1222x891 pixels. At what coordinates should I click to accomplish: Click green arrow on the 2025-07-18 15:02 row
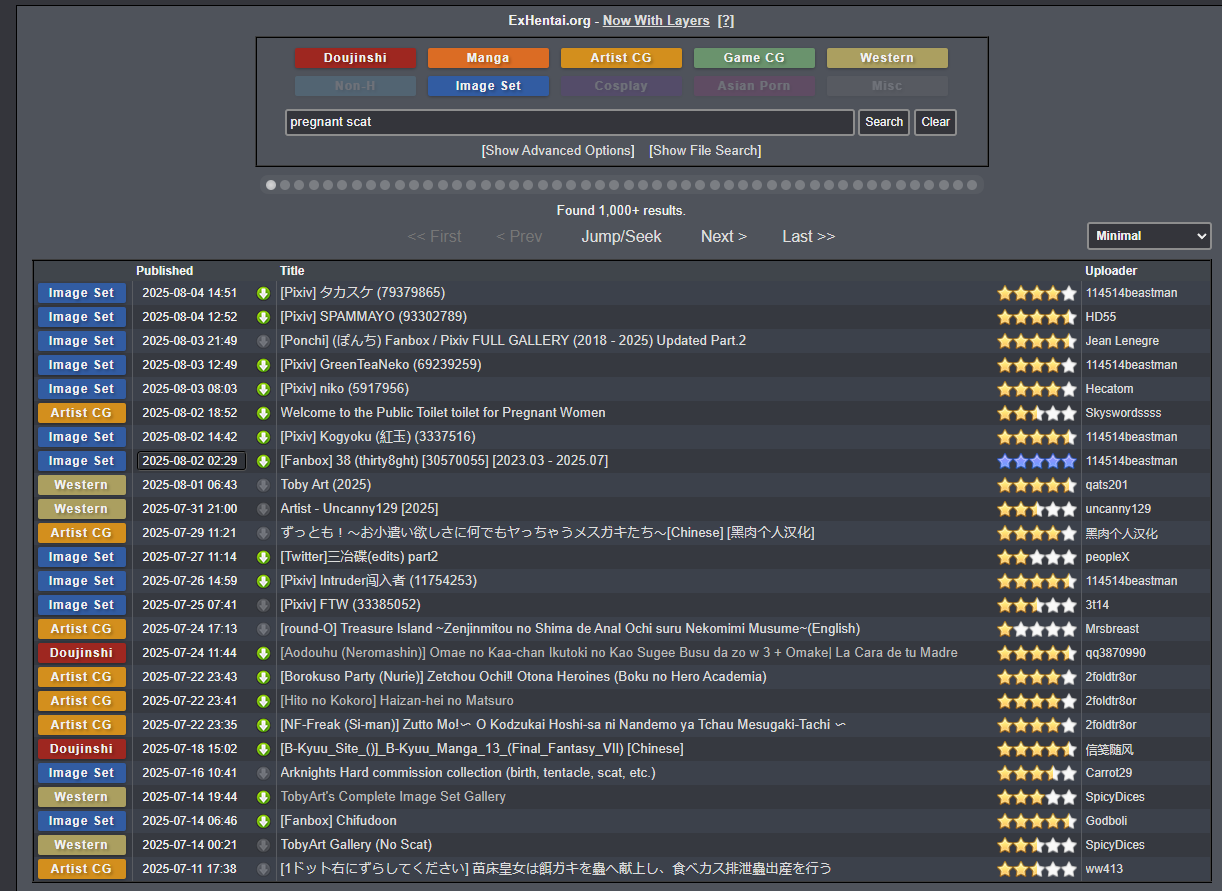264,749
